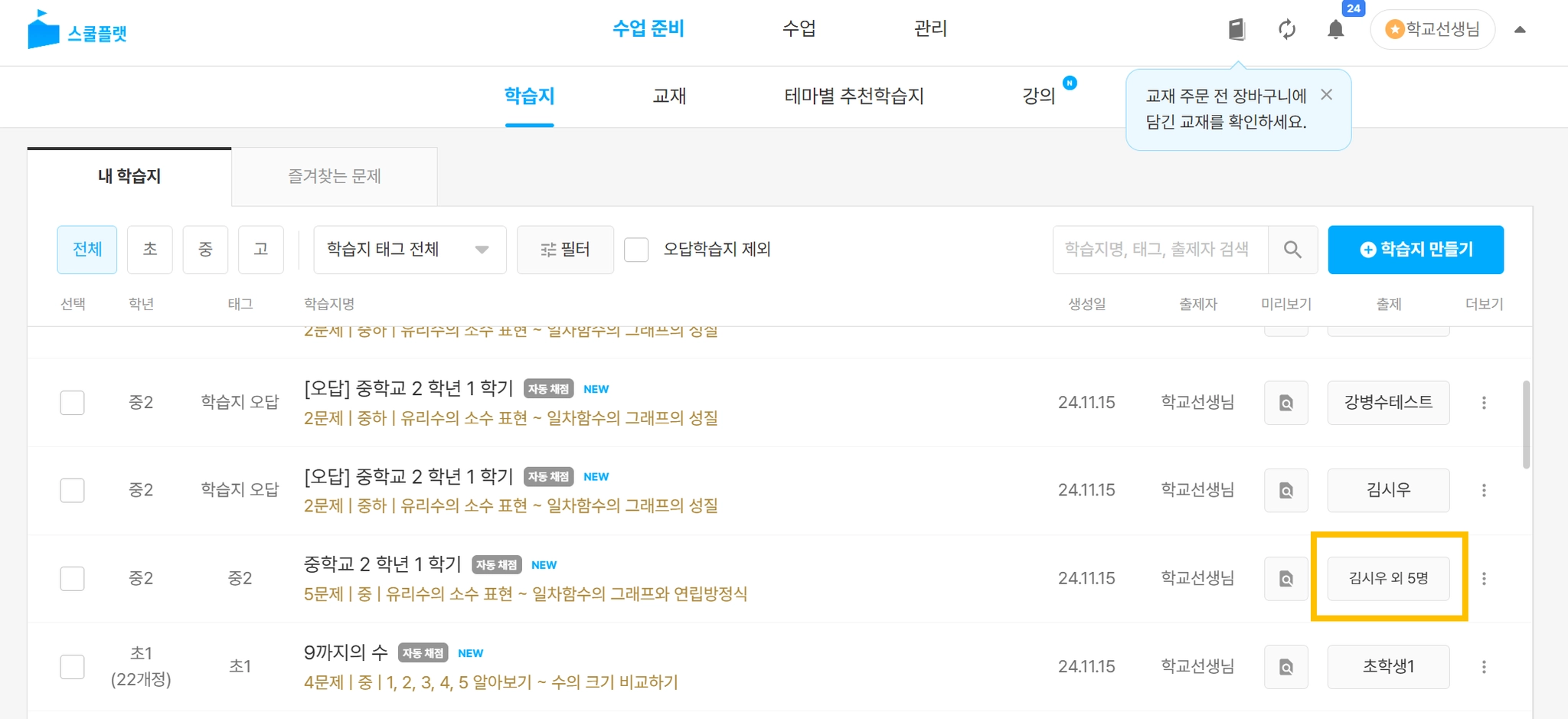Open 학습지 태그 전체 dropdown

[x=410, y=250]
